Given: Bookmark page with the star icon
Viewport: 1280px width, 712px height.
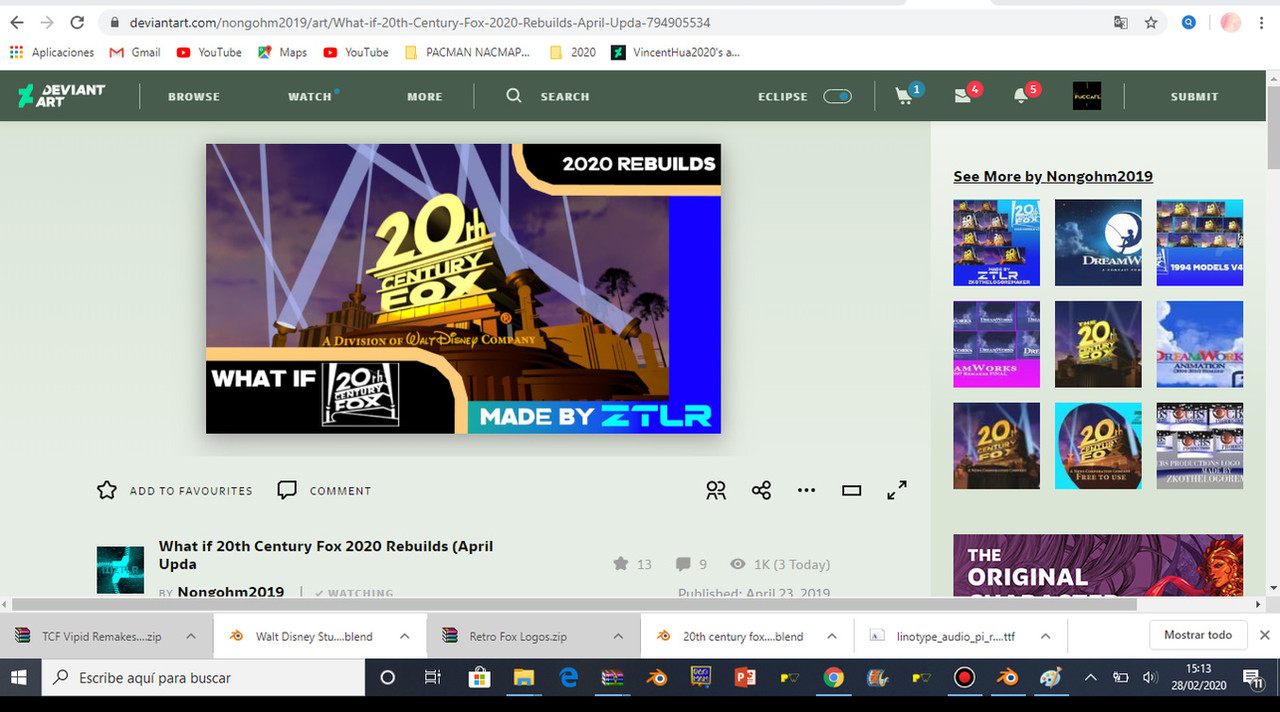Looking at the screenshot, I should pyautogui.click(x=1151, y=22).
